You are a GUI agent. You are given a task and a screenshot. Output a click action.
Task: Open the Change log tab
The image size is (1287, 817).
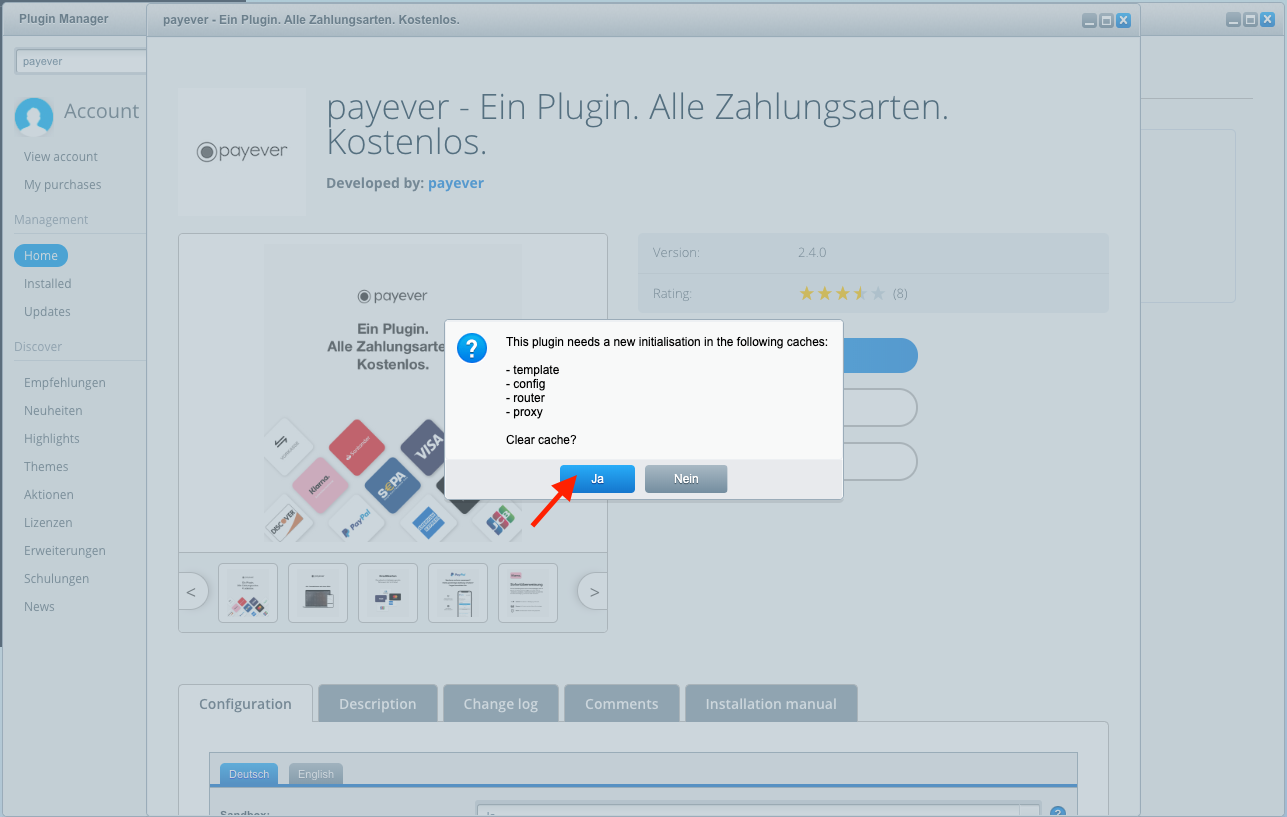coord(500,704)
